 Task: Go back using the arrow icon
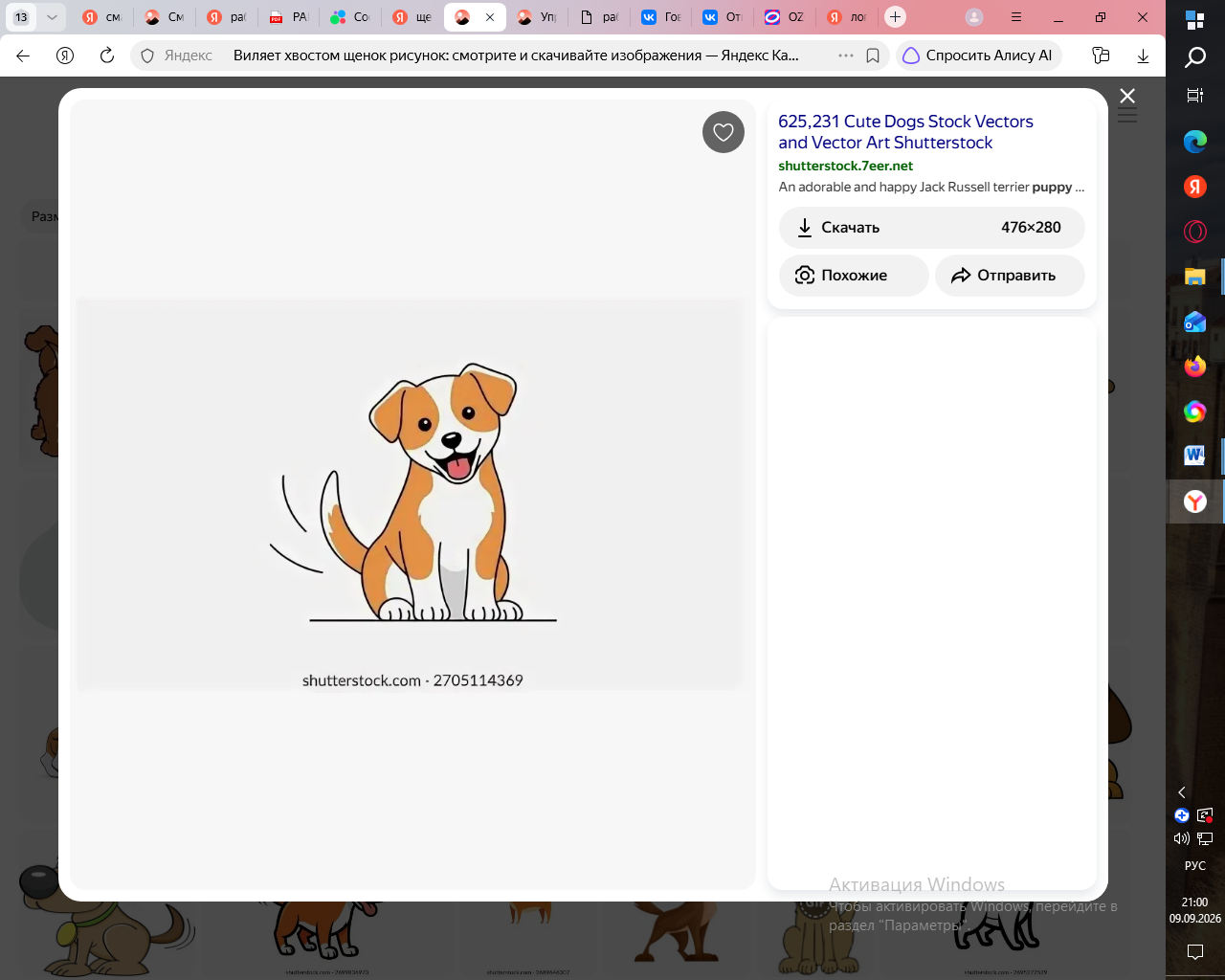24,56
